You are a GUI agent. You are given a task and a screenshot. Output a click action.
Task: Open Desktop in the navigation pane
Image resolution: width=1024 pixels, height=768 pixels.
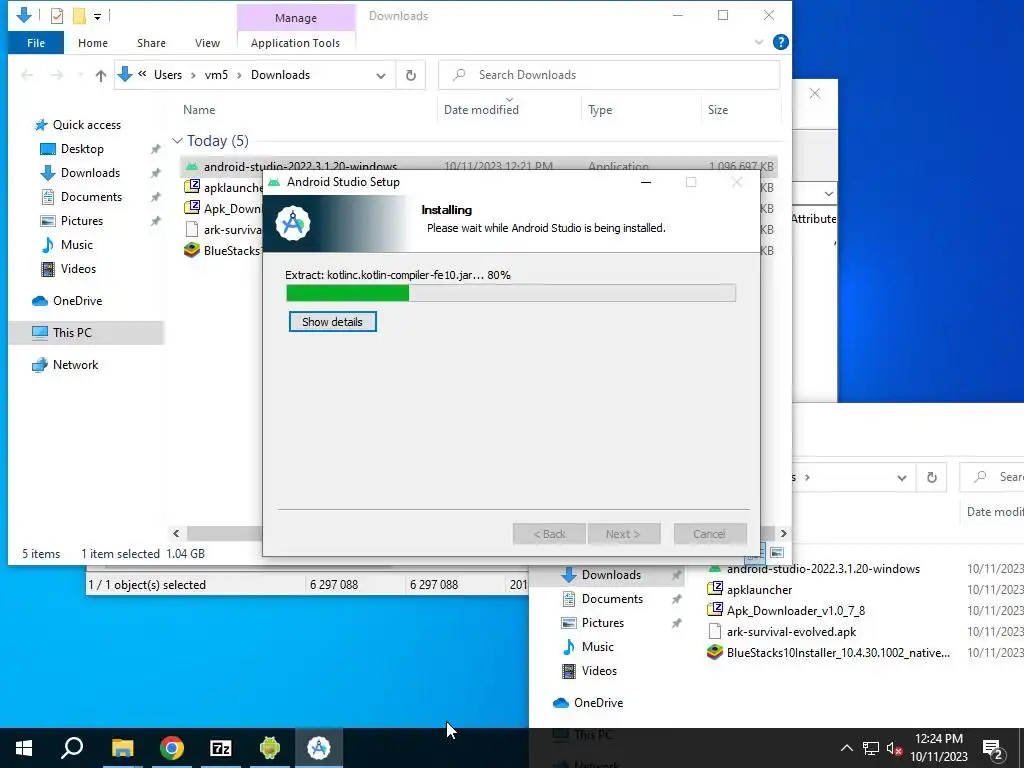(82, 149)
